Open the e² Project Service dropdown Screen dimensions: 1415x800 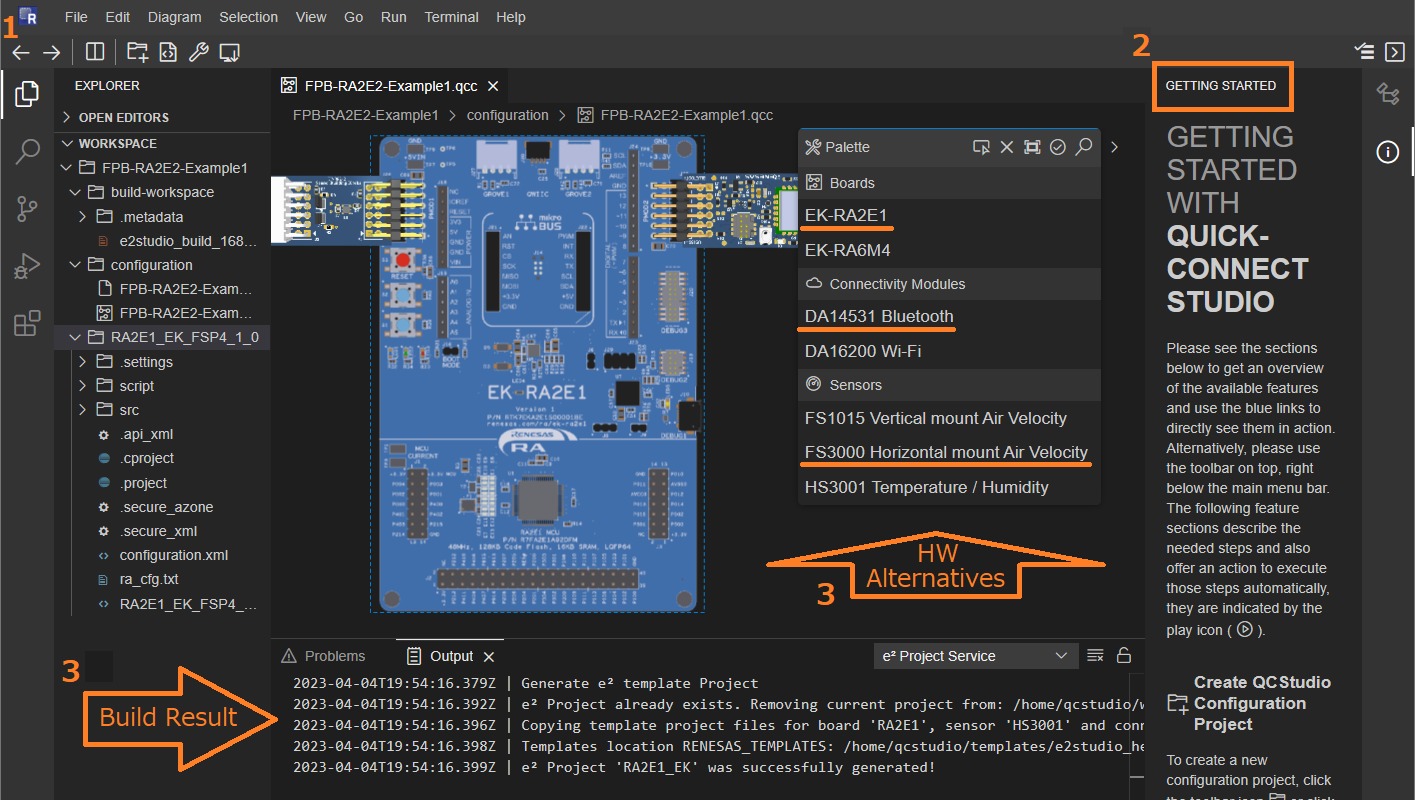click(x=974, y=655)
